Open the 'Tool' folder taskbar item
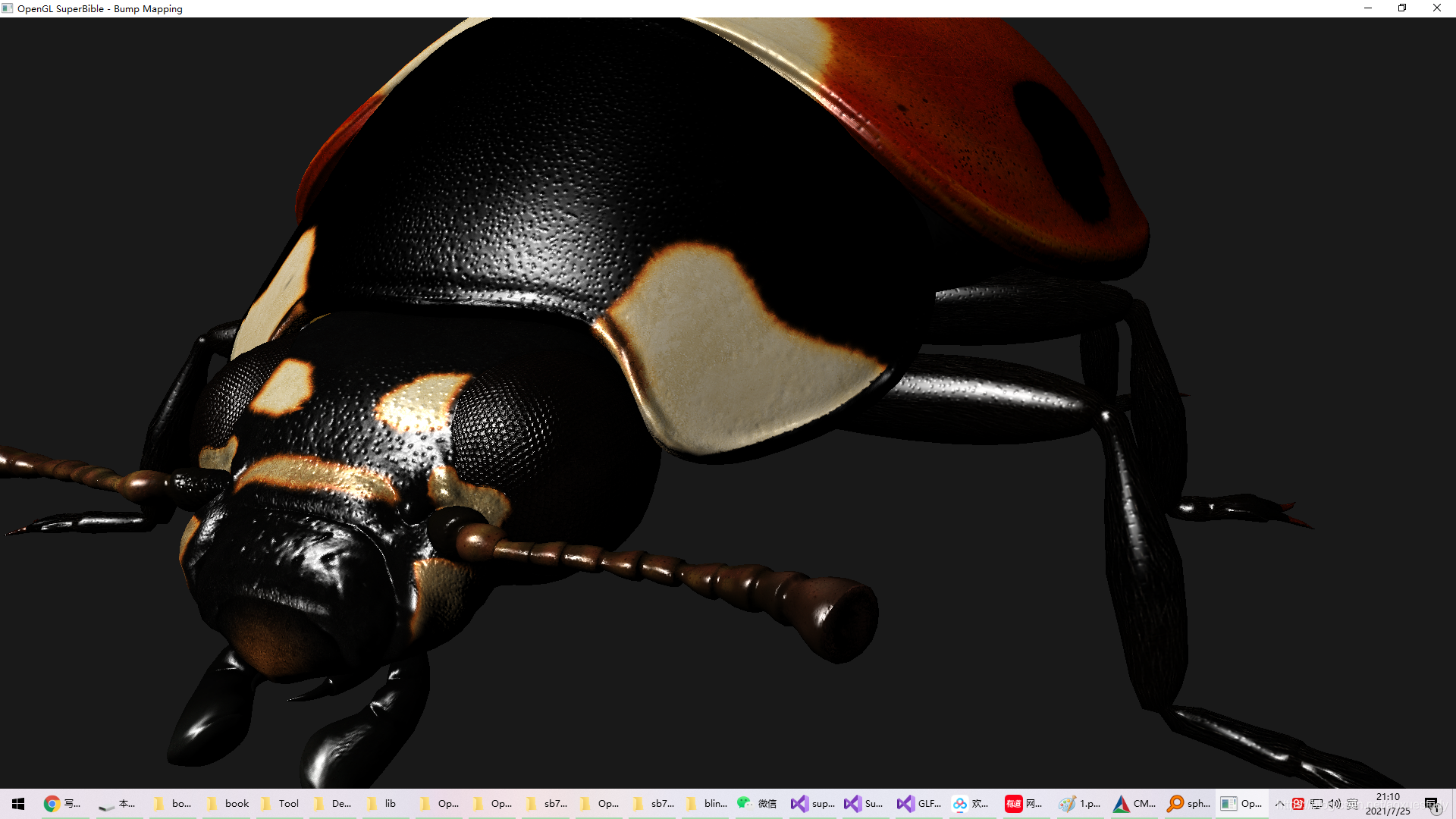 click(280, 804)
